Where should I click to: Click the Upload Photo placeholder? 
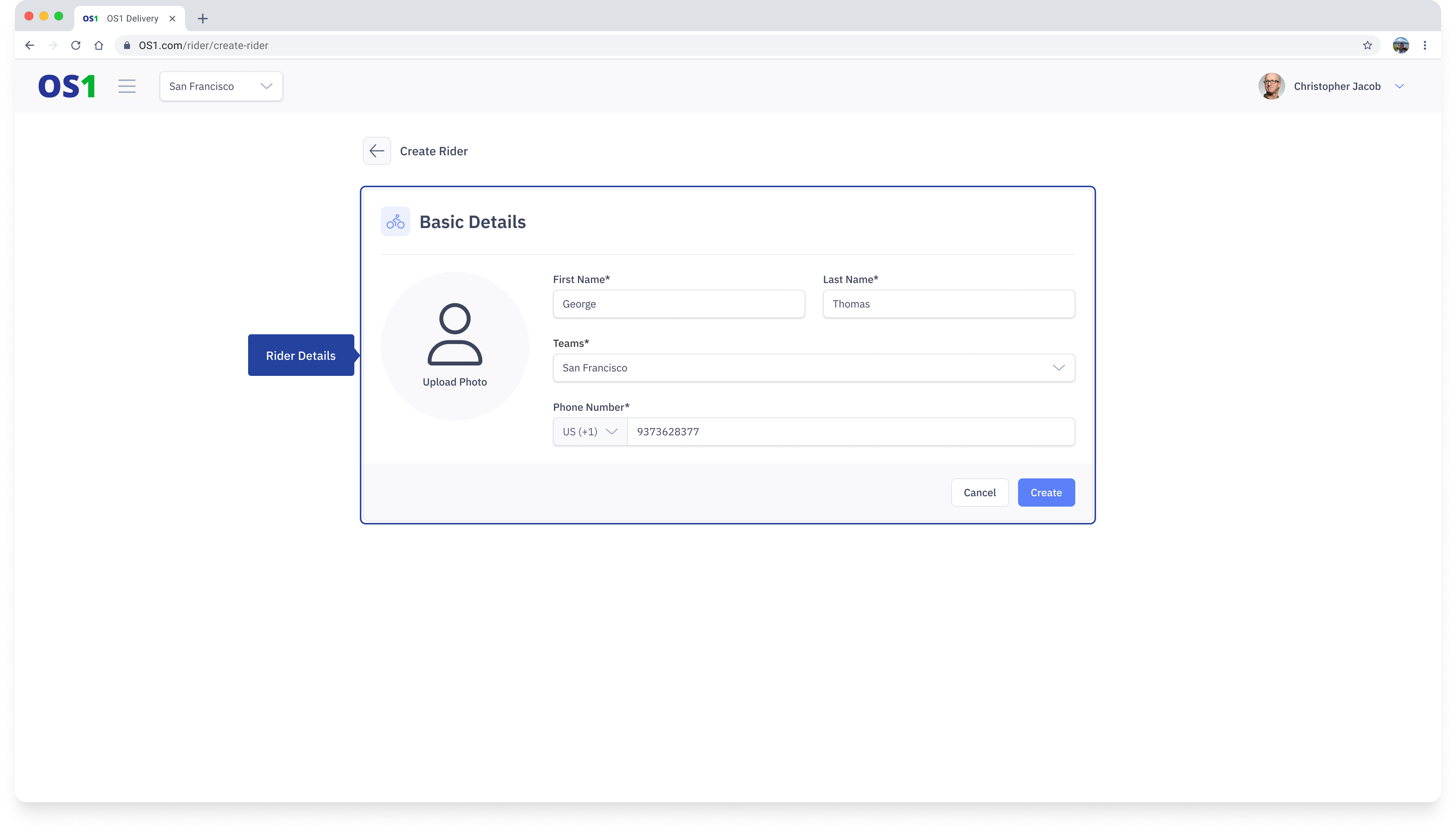point(455,346)
